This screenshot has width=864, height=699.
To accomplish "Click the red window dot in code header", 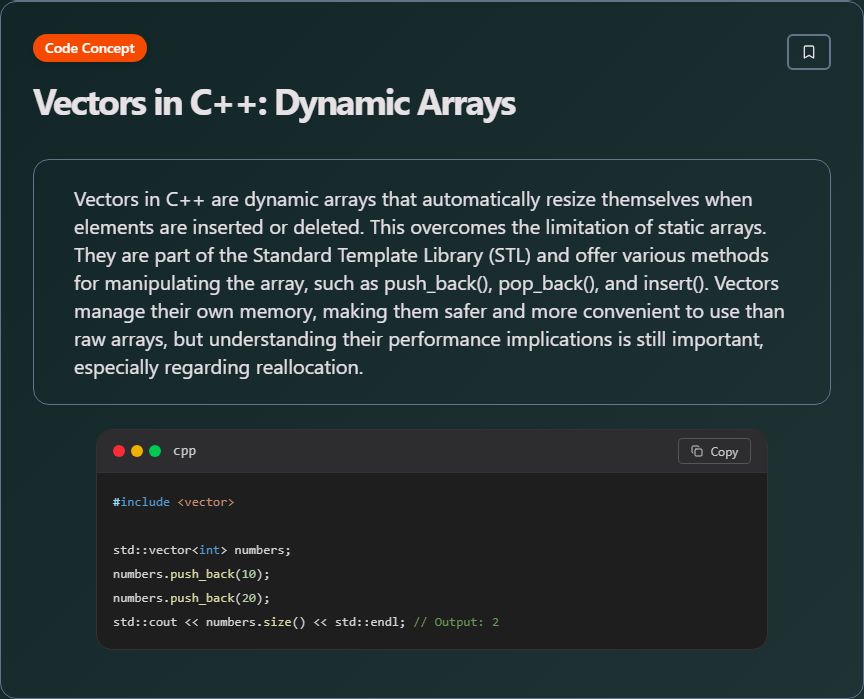I will click(119, 451).
